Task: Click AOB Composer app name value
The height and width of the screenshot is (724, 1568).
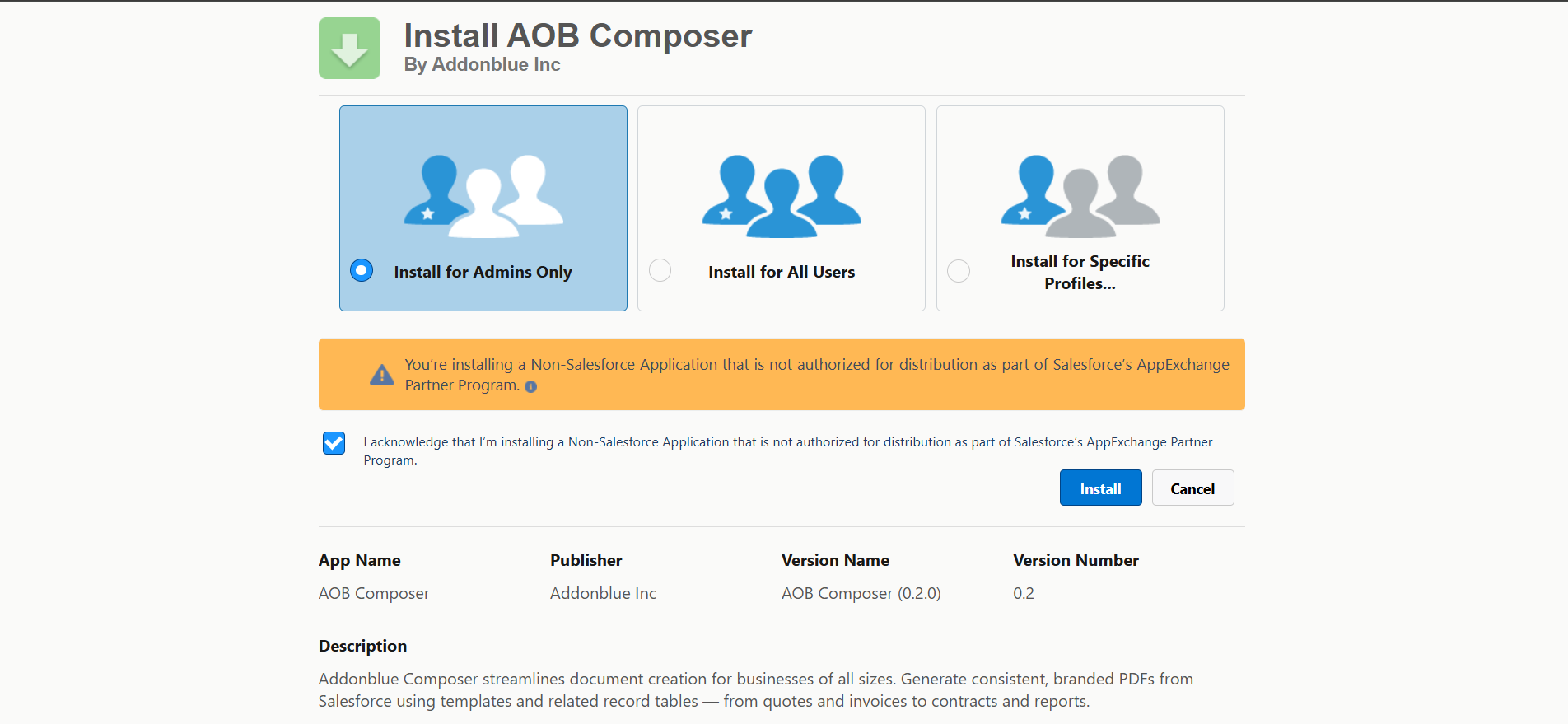Action: pyautogui.click(x=374, y=593)
